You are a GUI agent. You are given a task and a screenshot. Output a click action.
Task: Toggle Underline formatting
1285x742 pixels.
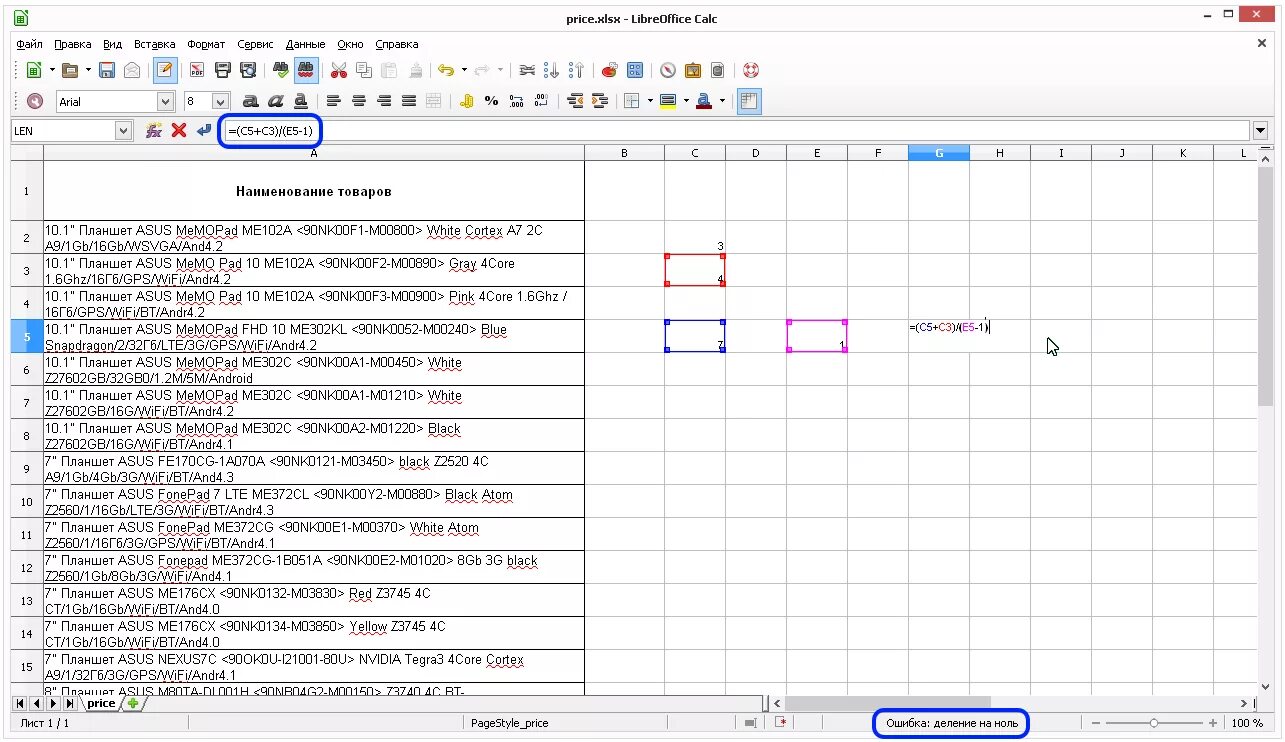pyautogui.click(x=301, y=101)
